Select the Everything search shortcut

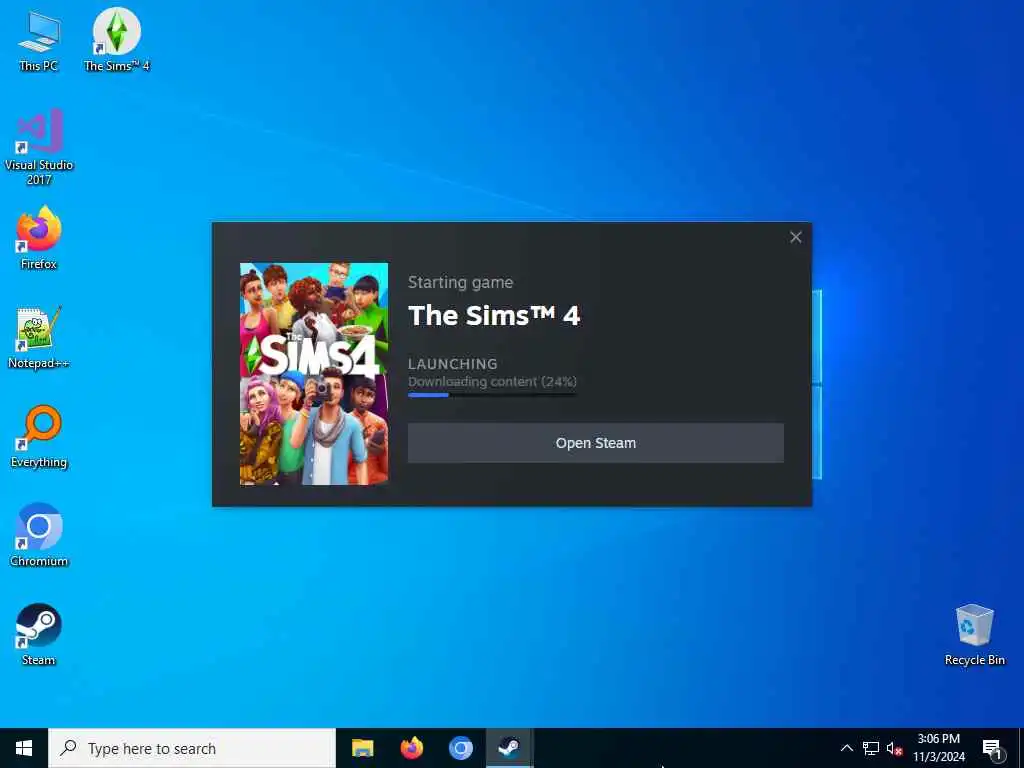coord(39,437)
